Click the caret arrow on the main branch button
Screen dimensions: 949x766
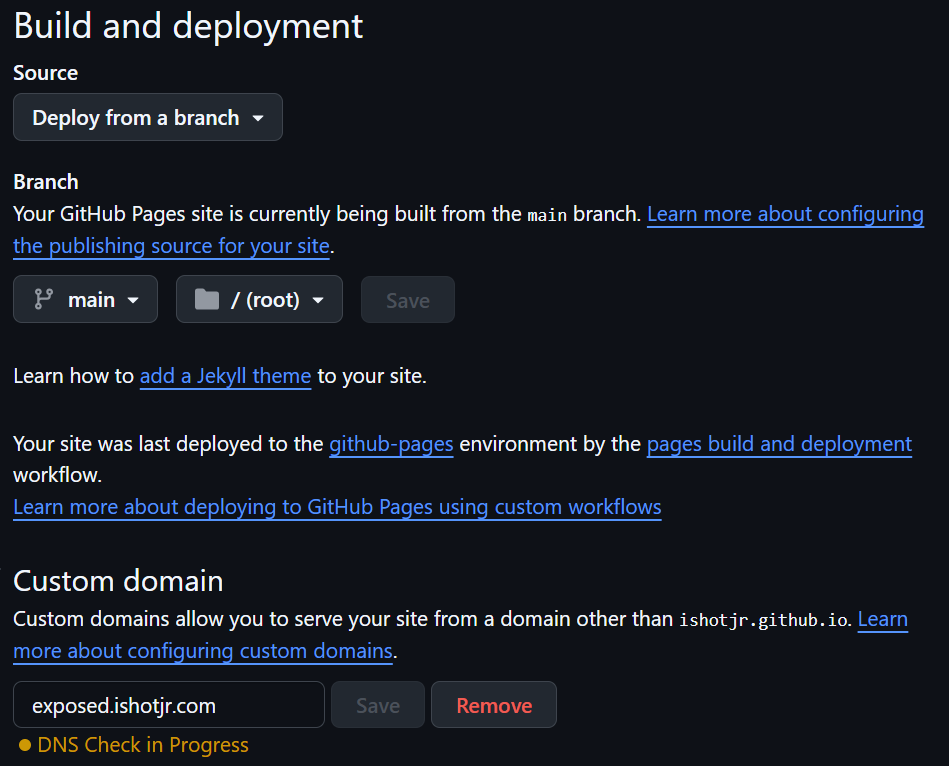click(x=133, y=300)
